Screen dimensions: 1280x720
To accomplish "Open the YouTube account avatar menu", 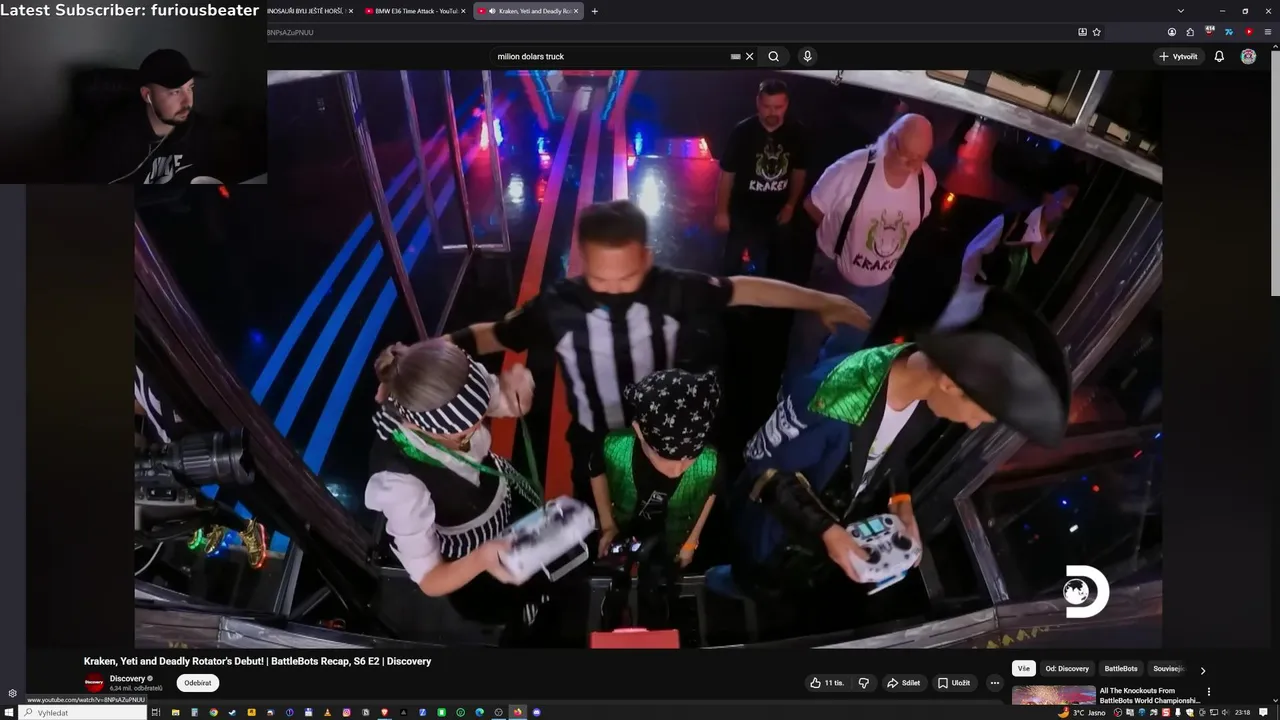I will pyautogui.click(x=1248, y=57).
